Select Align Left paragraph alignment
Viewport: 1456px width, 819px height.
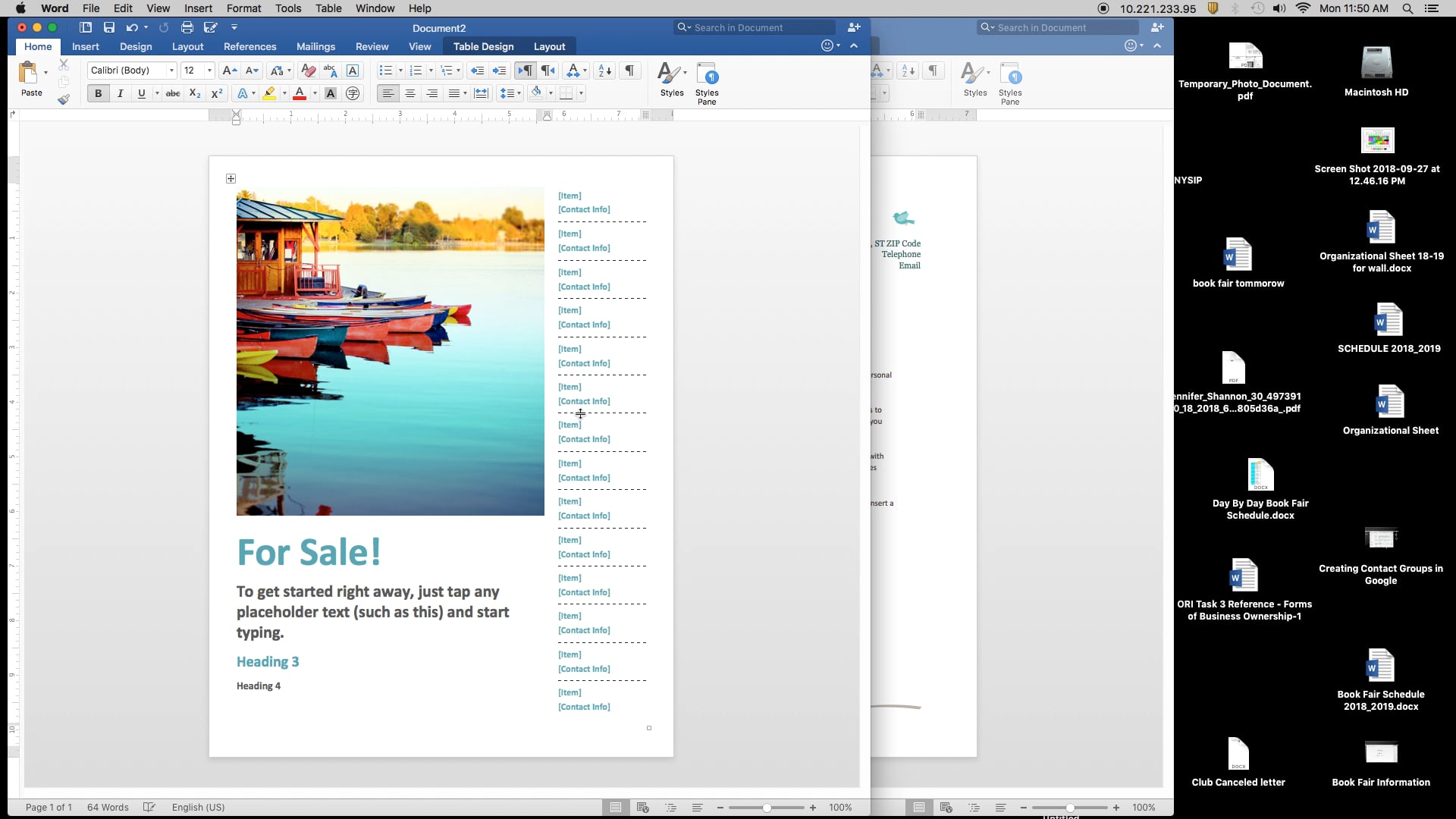pyautogui.click(x=388, y=93)
